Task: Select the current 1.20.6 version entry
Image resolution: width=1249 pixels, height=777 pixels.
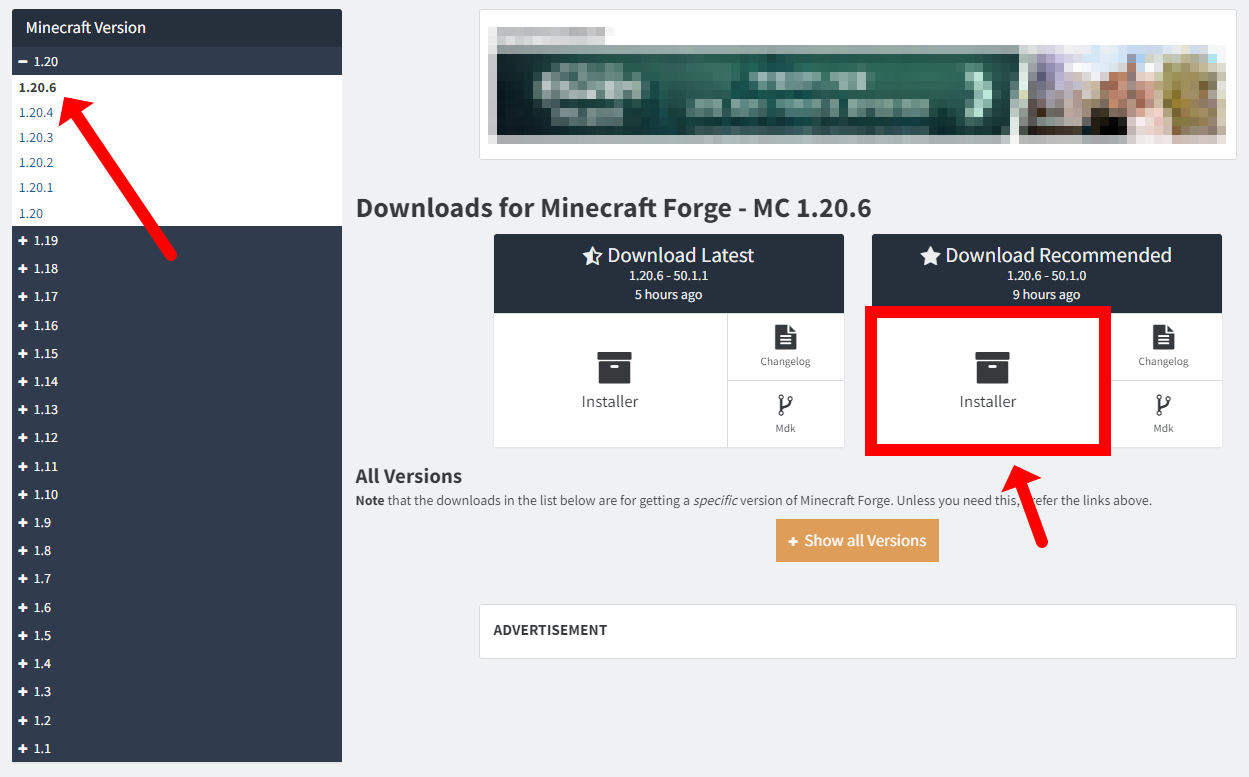Action: [37, 87]
